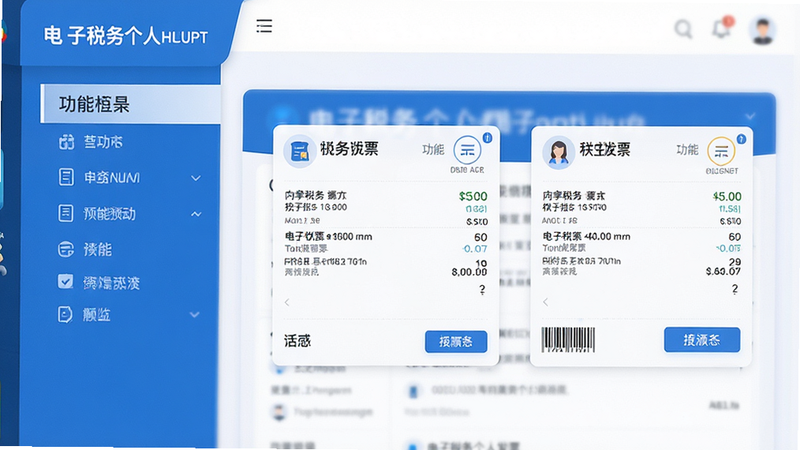The image size is (800, 450).
Task: Expand the last sidebar item chevron
Action: (194, 315)
